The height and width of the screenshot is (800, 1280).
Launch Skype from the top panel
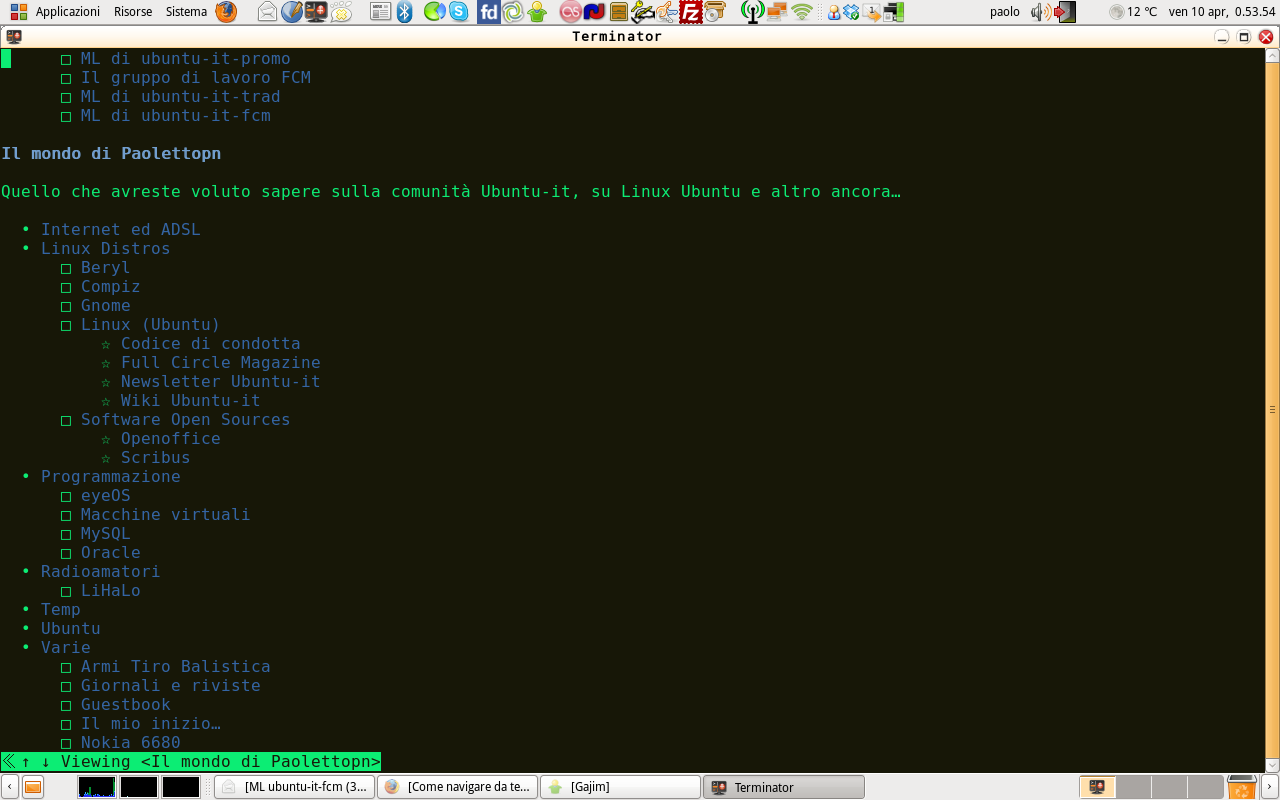coord(459,12)
